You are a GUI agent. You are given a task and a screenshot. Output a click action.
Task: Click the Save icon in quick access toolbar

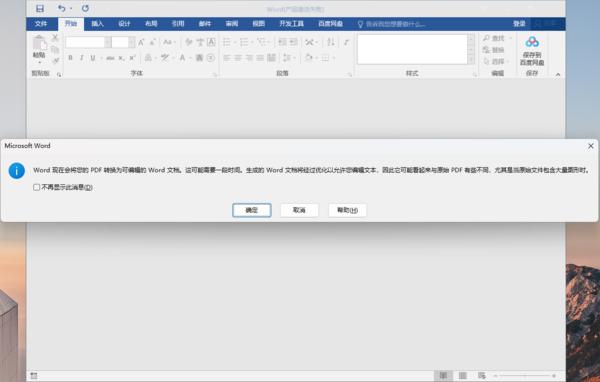coord(40,8)
